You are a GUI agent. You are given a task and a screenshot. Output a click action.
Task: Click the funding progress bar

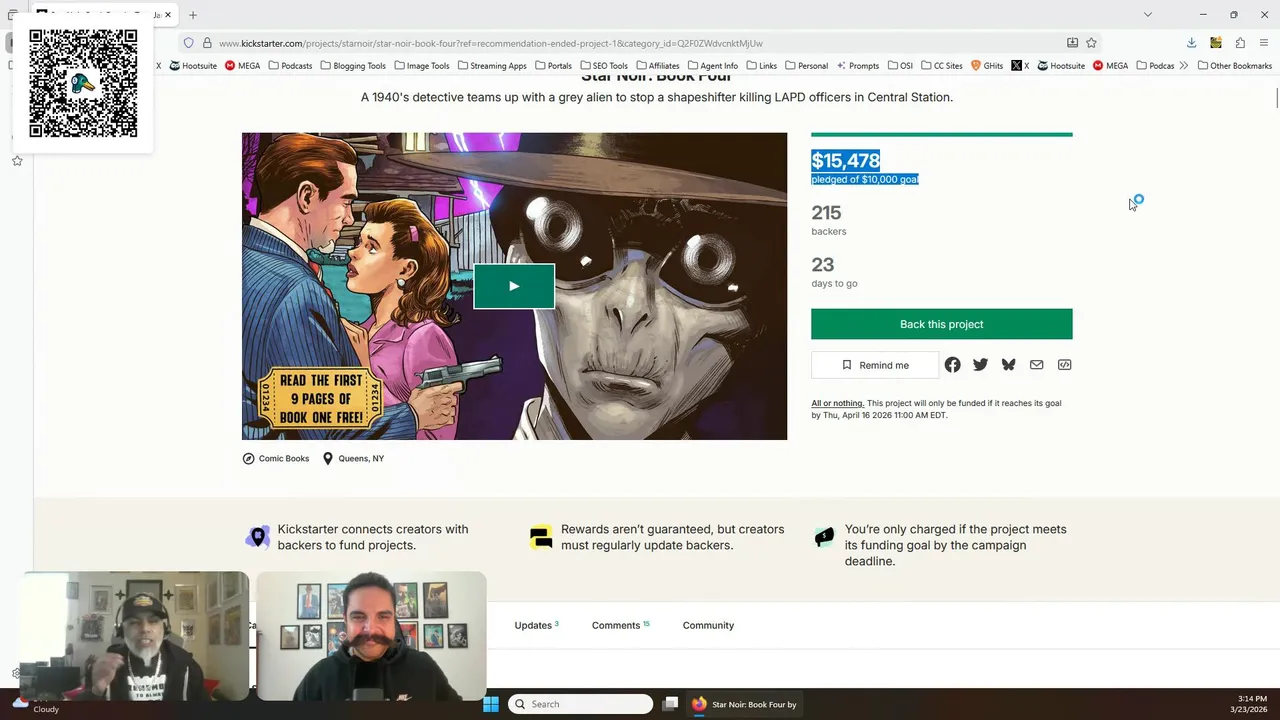[x=941, y=134]
